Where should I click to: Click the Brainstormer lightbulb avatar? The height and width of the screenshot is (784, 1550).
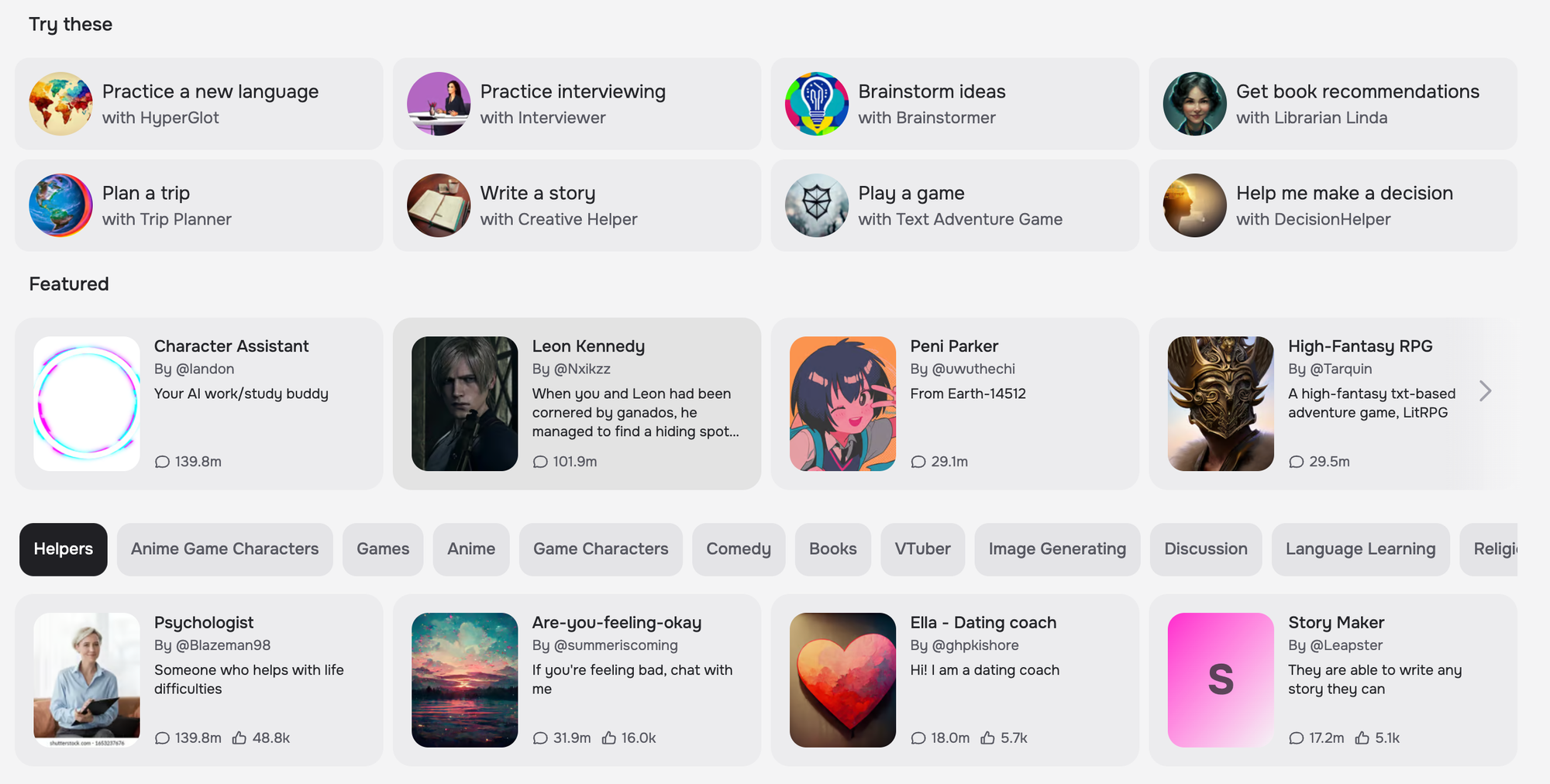click(817, 104)
